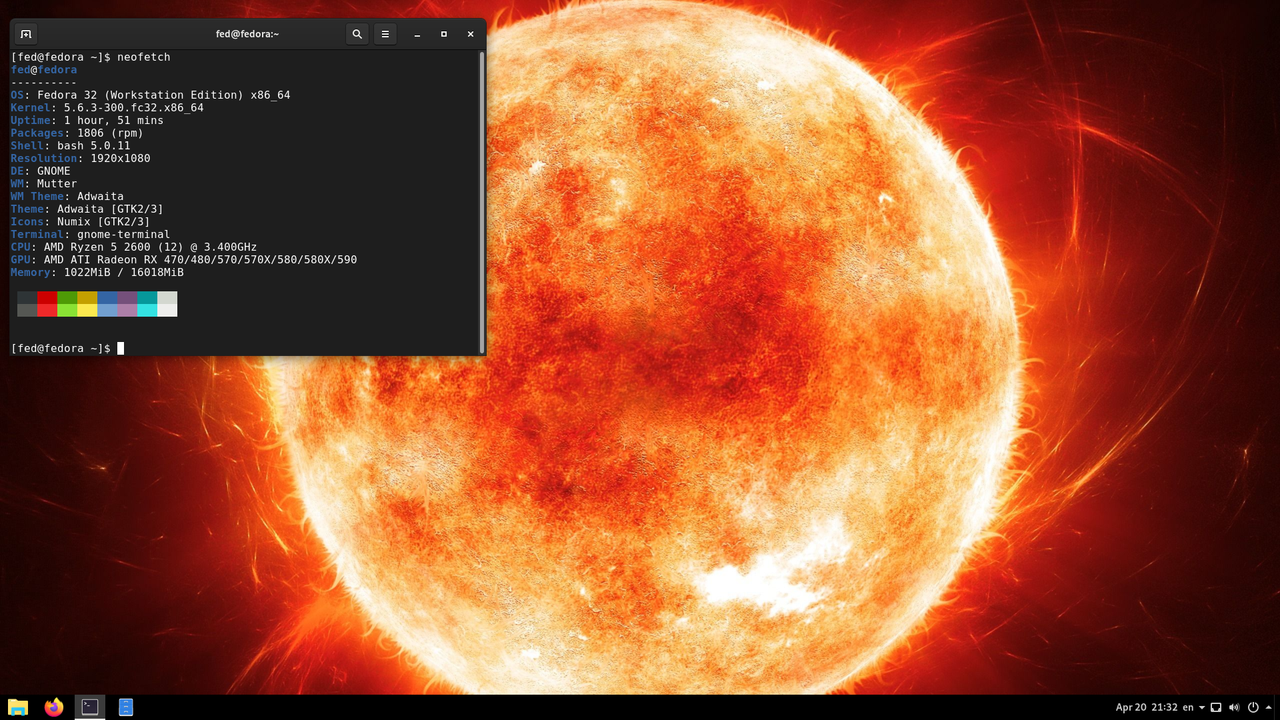The width and height of the screenshot is (1280, 720).
Task: Launch Firefox from the taskbar
Action: pos(54,707)
